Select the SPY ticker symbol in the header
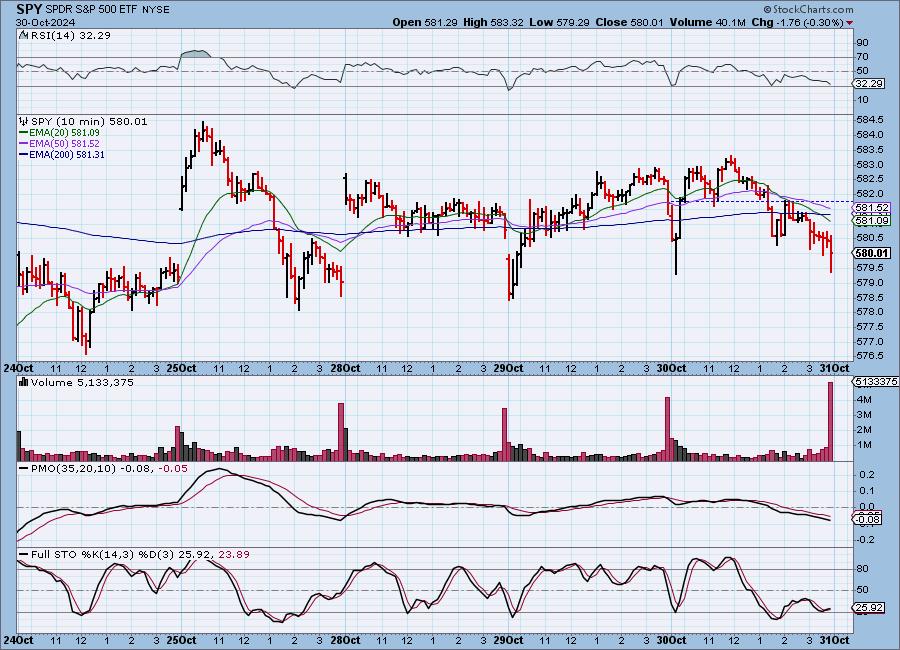Screen dimensions: 900x650 (x=29, y=9)
